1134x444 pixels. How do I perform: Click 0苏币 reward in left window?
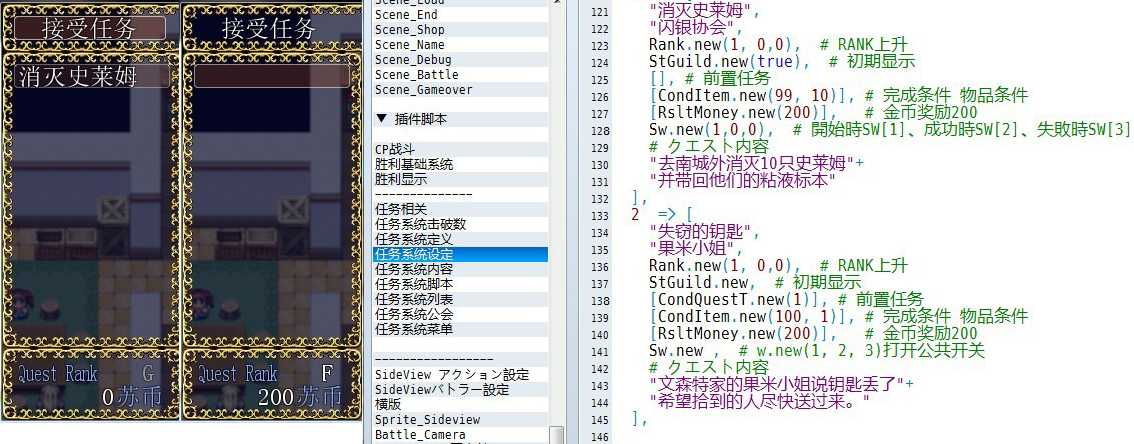132,397
